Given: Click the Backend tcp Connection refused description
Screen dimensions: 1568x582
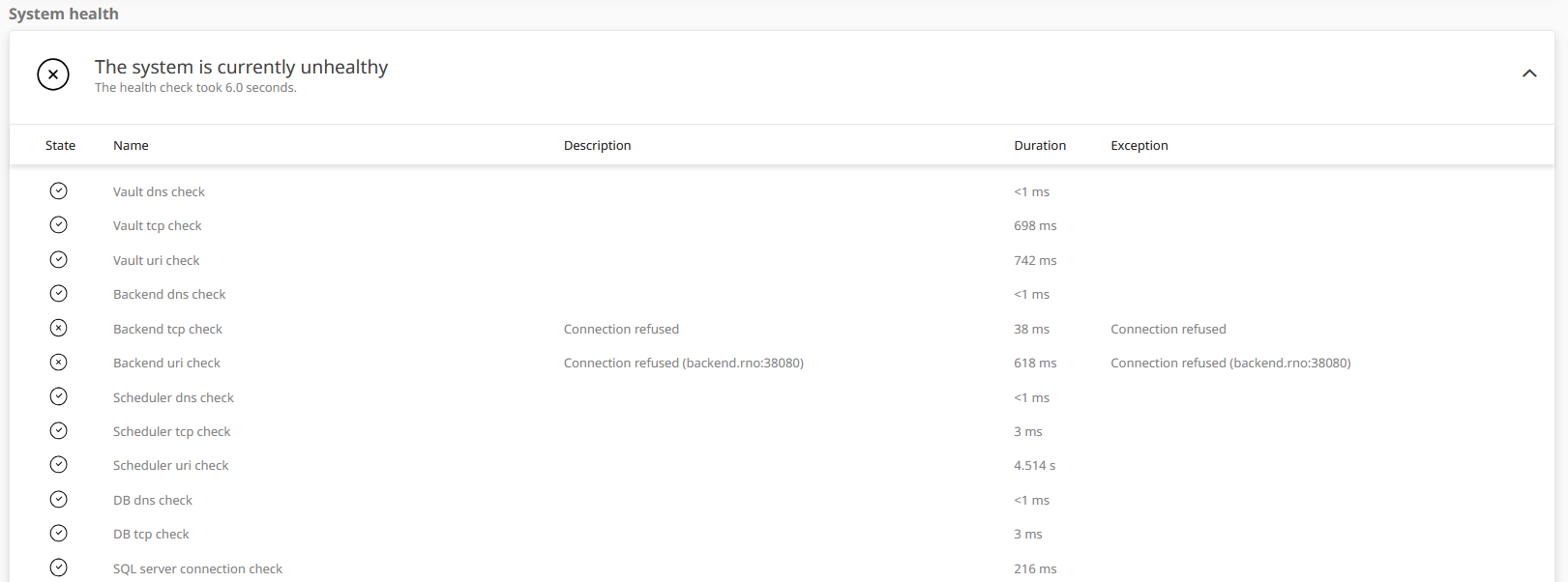Looking at the screenshot, I should pos(621,330).
